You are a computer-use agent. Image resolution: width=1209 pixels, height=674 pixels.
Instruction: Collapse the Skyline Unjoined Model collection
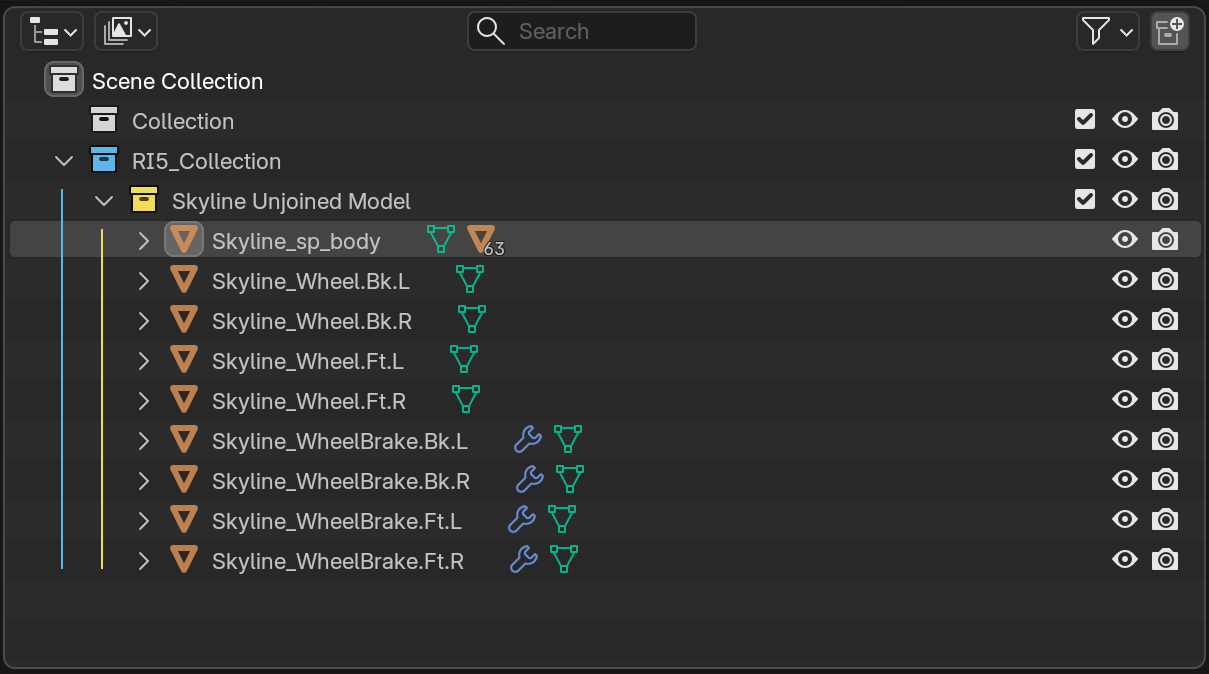tap(104, 201)
